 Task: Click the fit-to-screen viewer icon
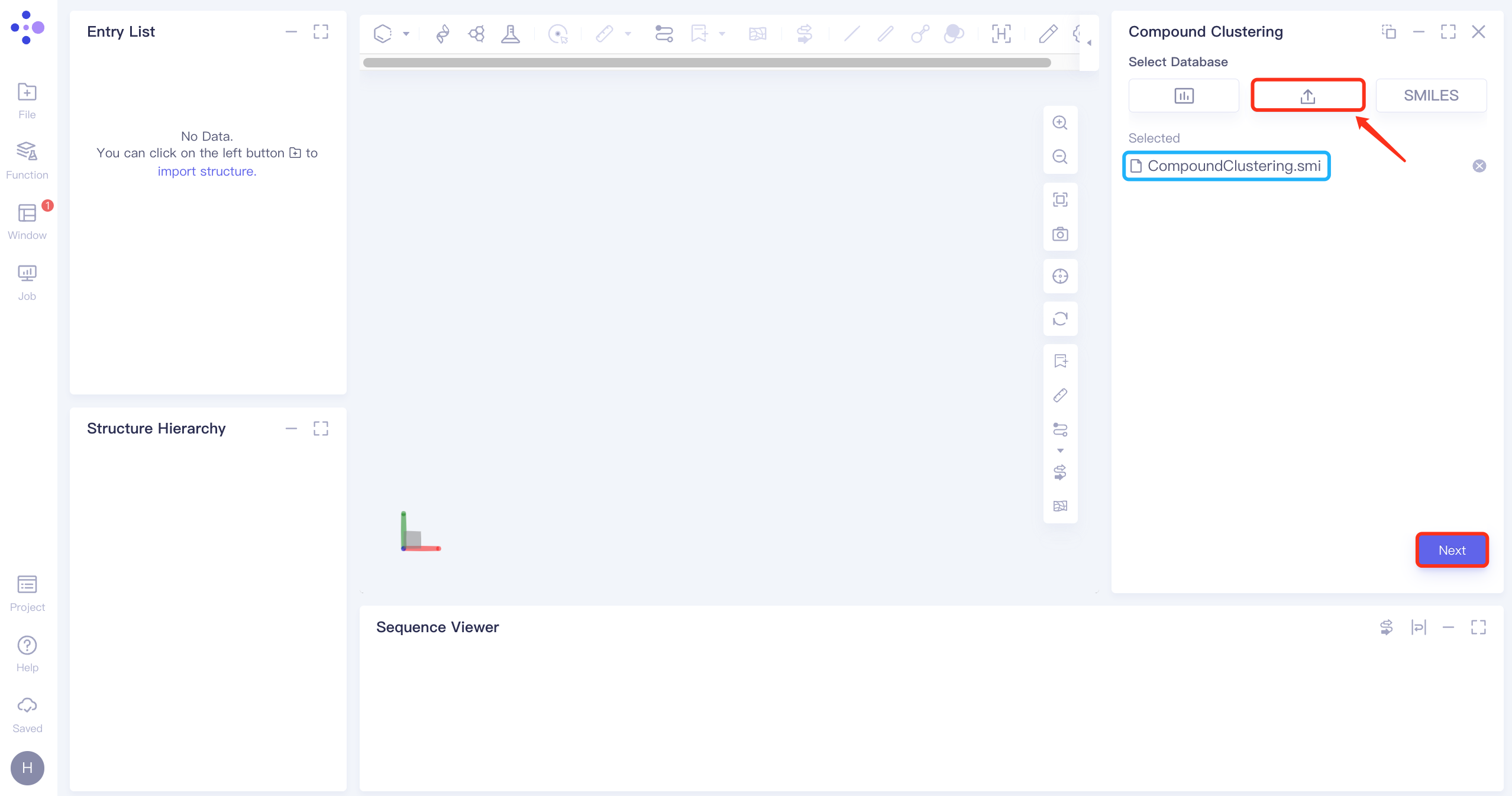coord(1060,199)
